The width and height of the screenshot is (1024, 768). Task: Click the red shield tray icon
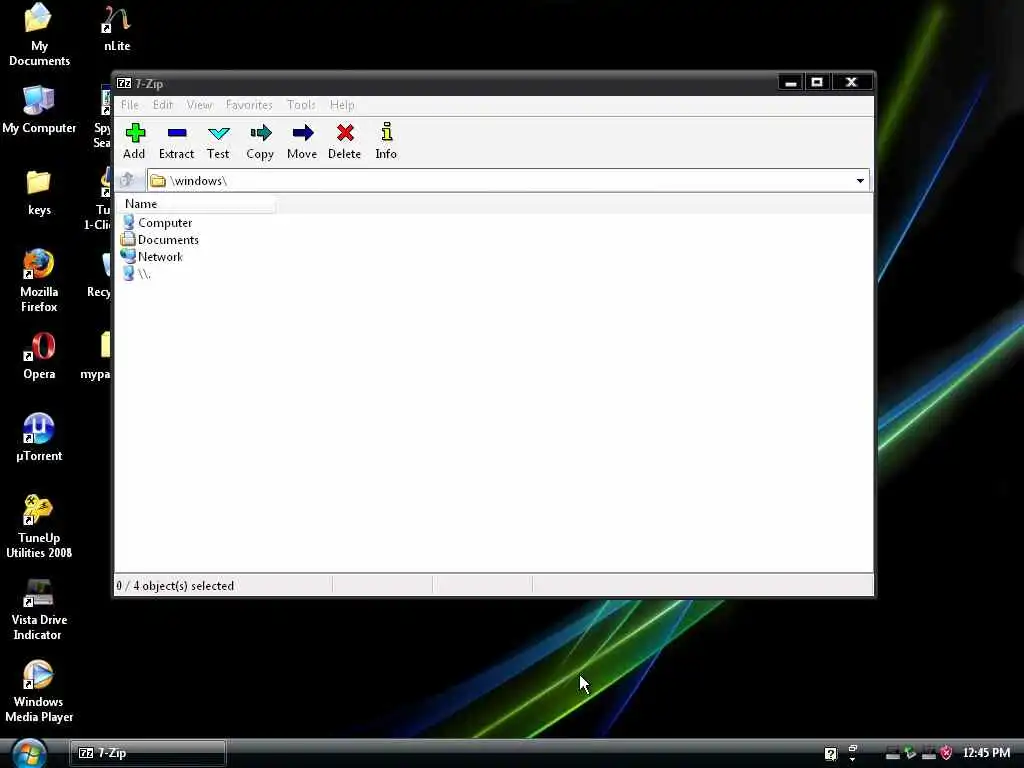tap(946, 754)
